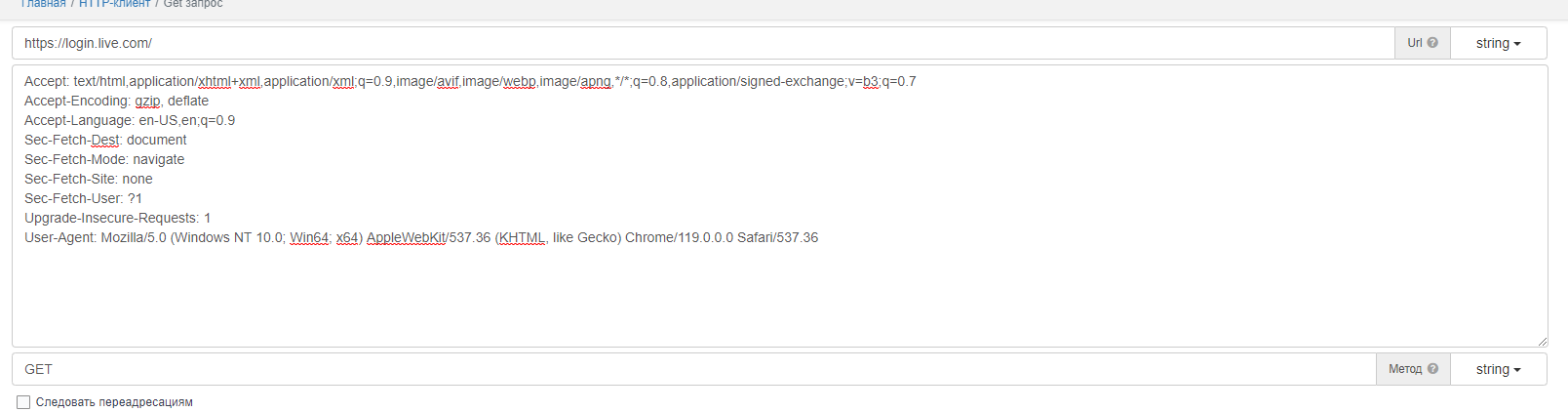
Task: Open HTTP-клиент breadcrumb link
Action: point(114,4)
